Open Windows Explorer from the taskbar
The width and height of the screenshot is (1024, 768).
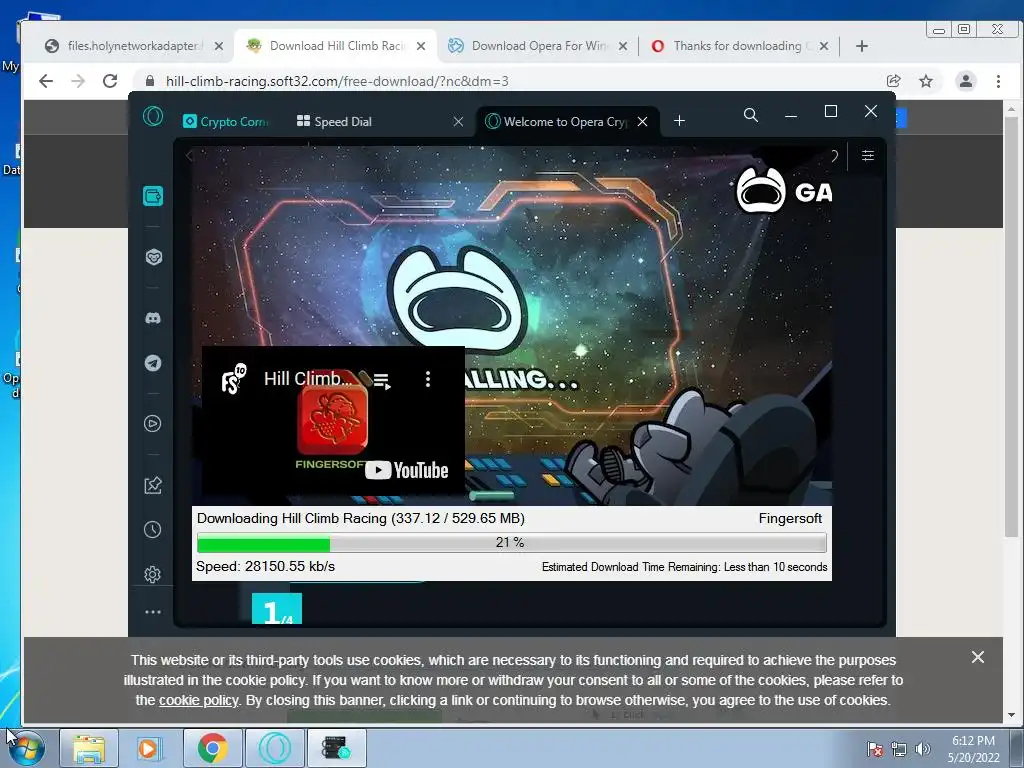89,748
